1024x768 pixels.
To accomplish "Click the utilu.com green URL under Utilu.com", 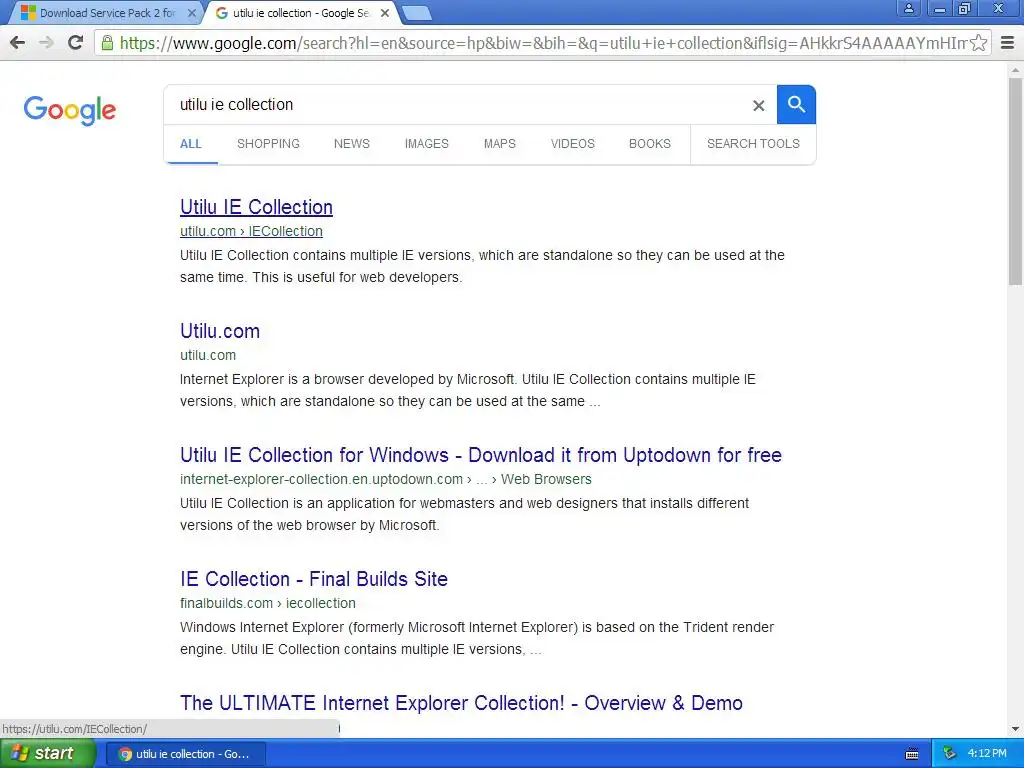I will click(x=208, y=355).
